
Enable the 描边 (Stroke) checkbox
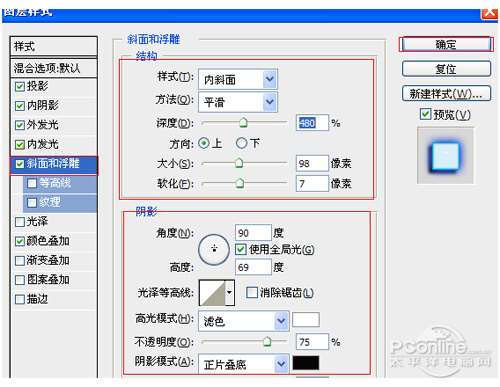tap(20, 299)
